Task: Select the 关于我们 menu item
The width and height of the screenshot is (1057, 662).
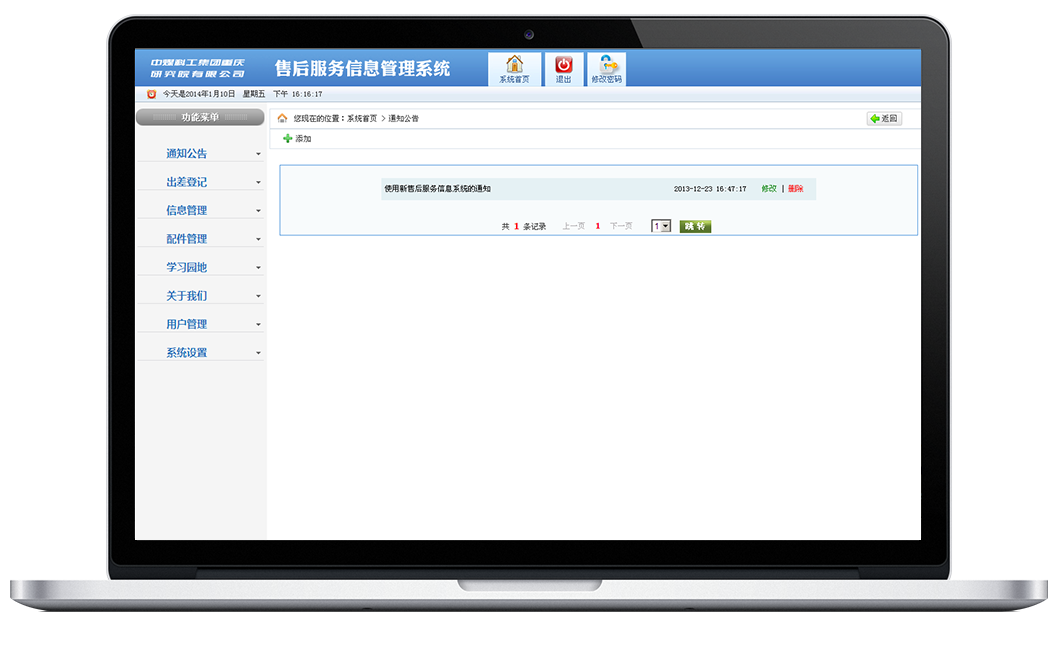Action: [187, 296]
